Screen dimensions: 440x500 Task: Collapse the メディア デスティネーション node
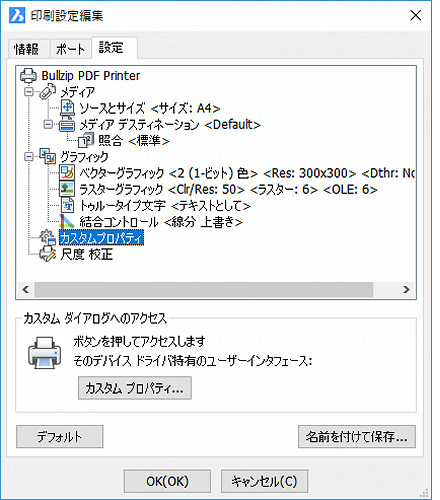tap(48, 124)
